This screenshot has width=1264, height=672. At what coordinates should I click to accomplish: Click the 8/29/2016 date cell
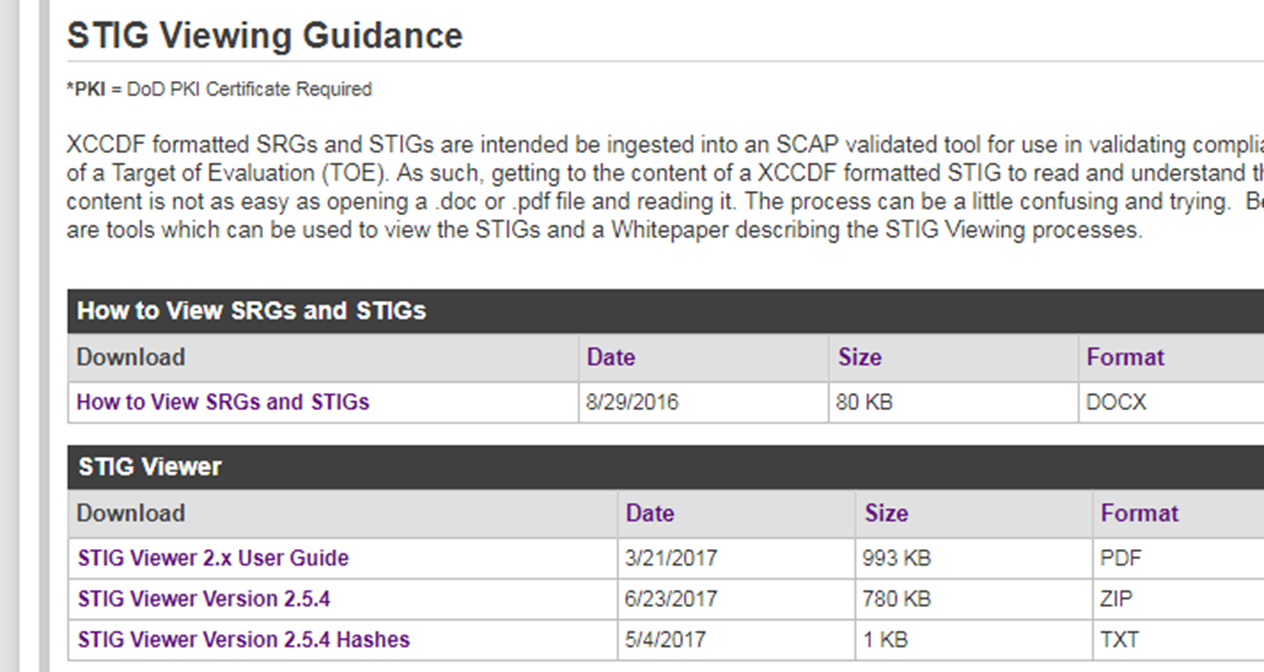pos(632,402)
